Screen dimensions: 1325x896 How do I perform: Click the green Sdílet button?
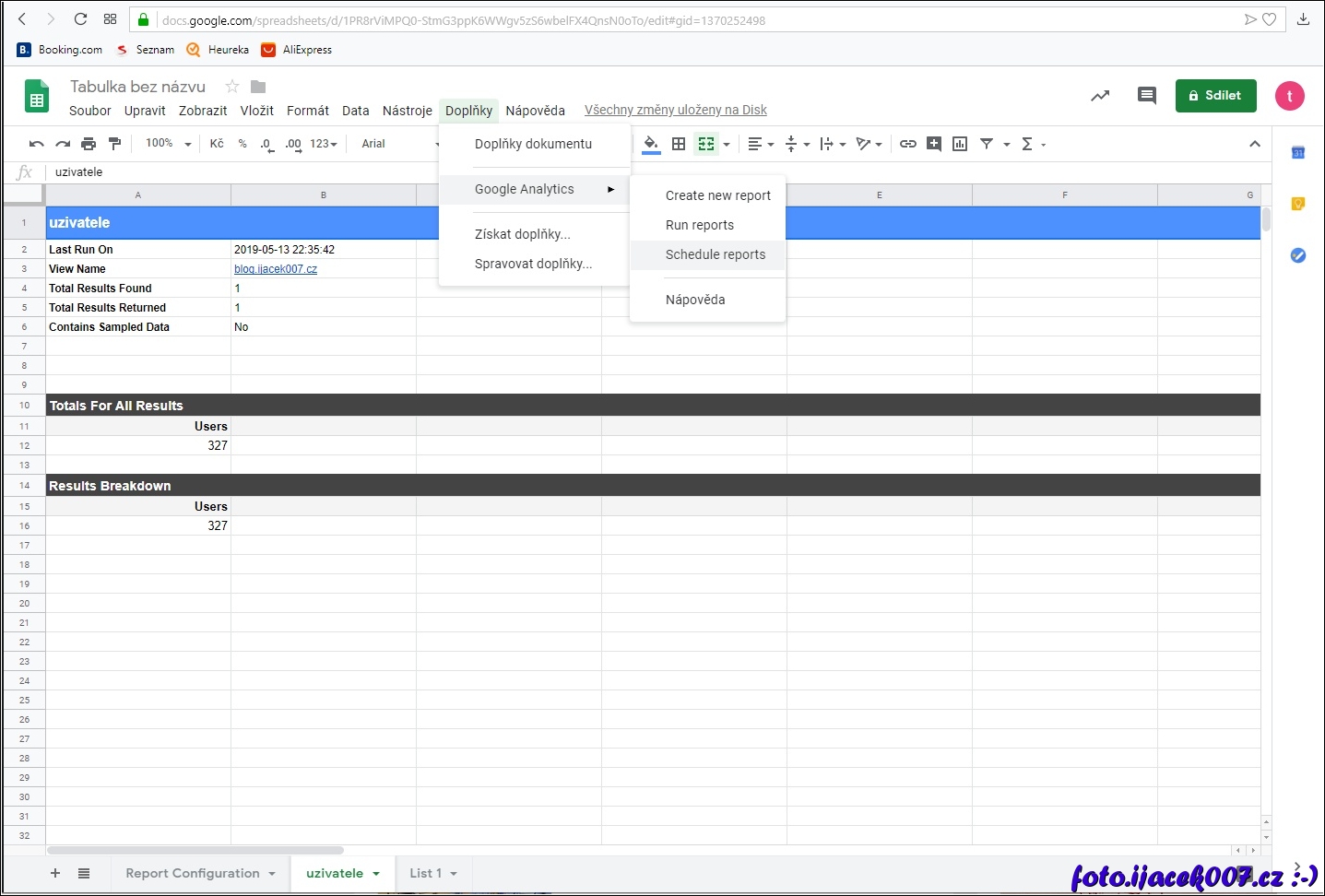coord(1215,96)
